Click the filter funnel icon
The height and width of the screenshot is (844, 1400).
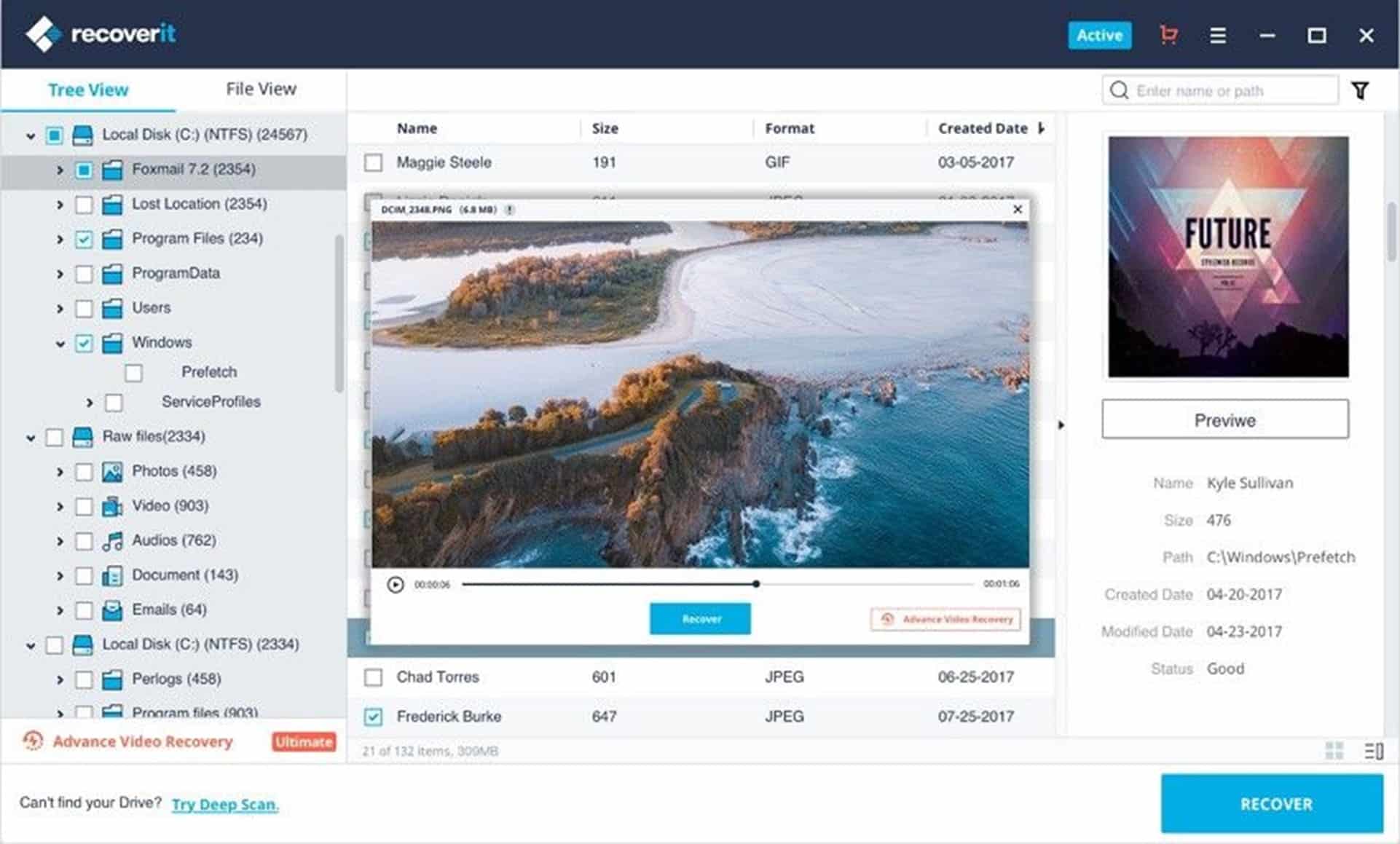(x=1360, y=90)
